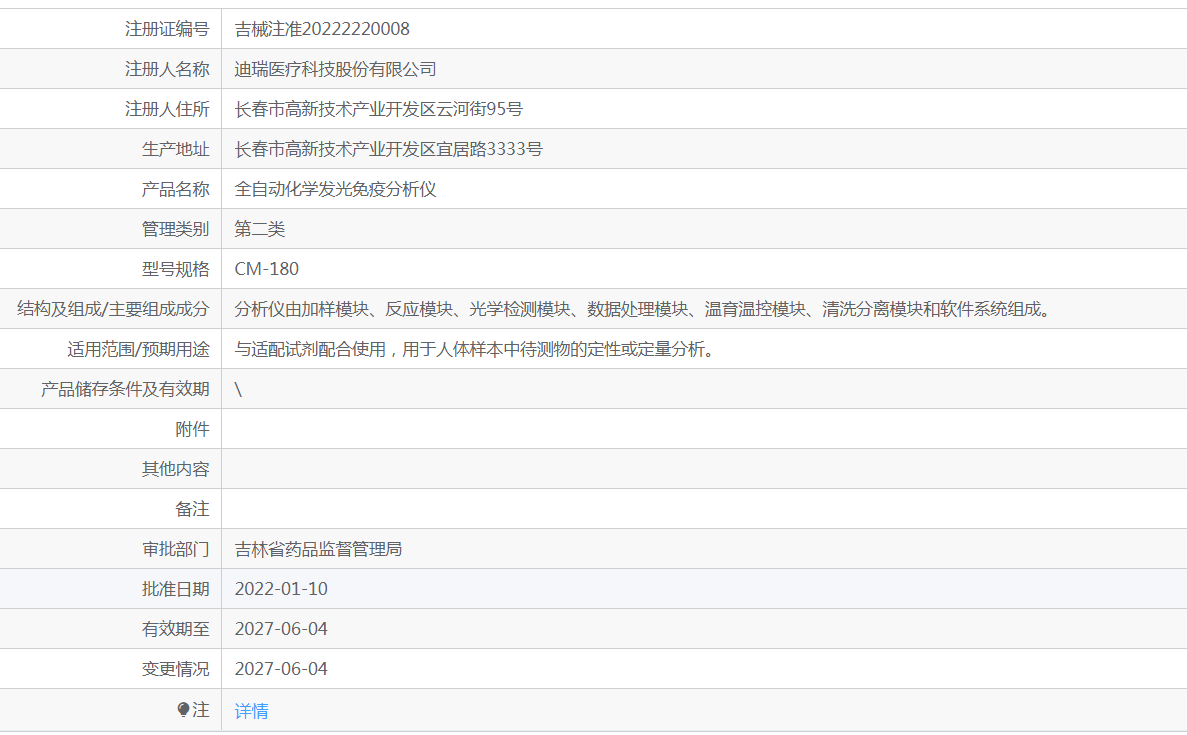Click the backslash value for storage conditions
Viewport: 1187px width, 735px height.
click(238, 390)
